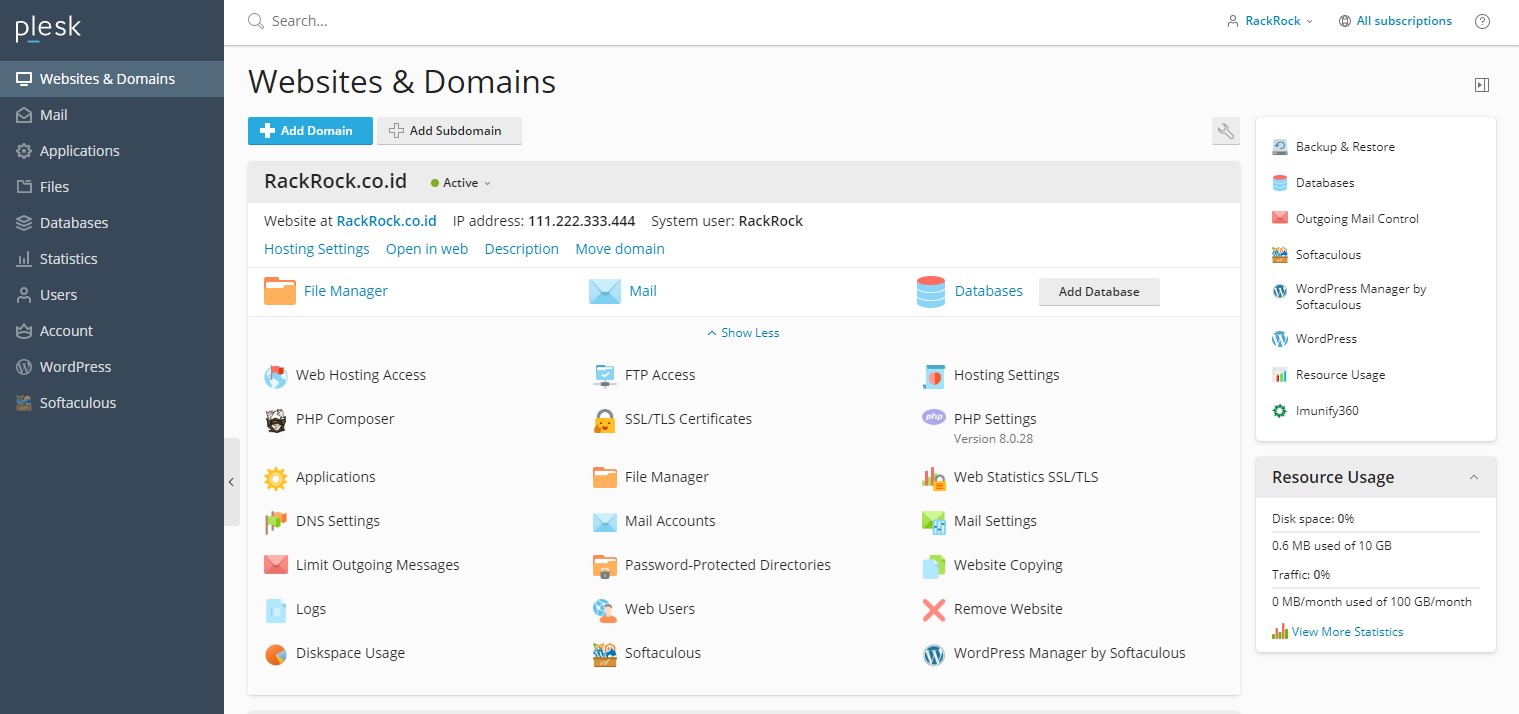Click the Move domain link
1519x714 pixels.
coord(620,249)
